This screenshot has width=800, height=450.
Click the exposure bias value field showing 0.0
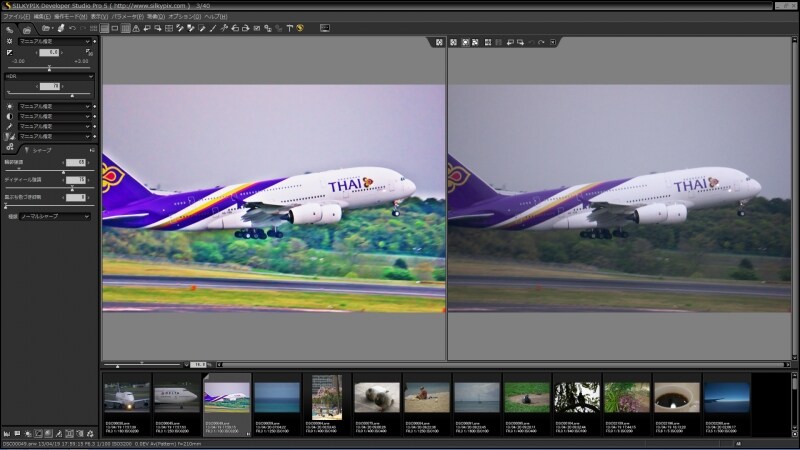[49, 53]
